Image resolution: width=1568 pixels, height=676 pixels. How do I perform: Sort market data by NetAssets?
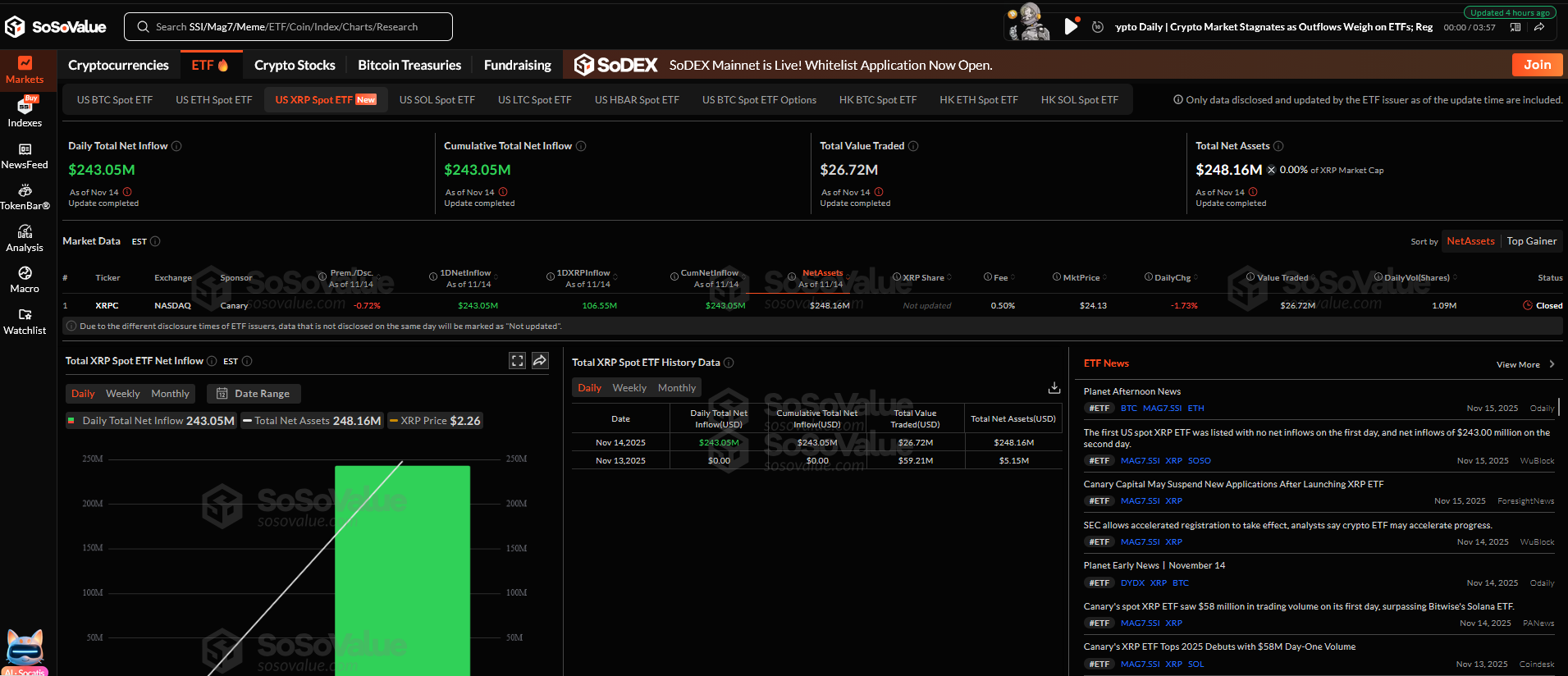(x=1470, y=241)
